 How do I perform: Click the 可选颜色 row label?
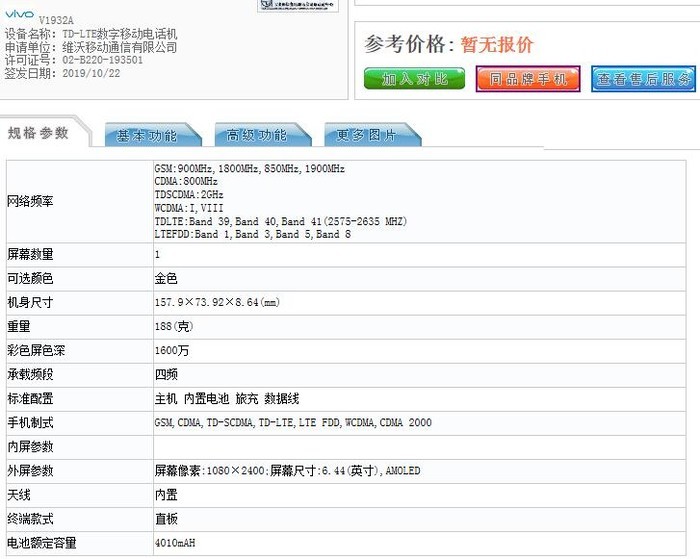[30, 279]
